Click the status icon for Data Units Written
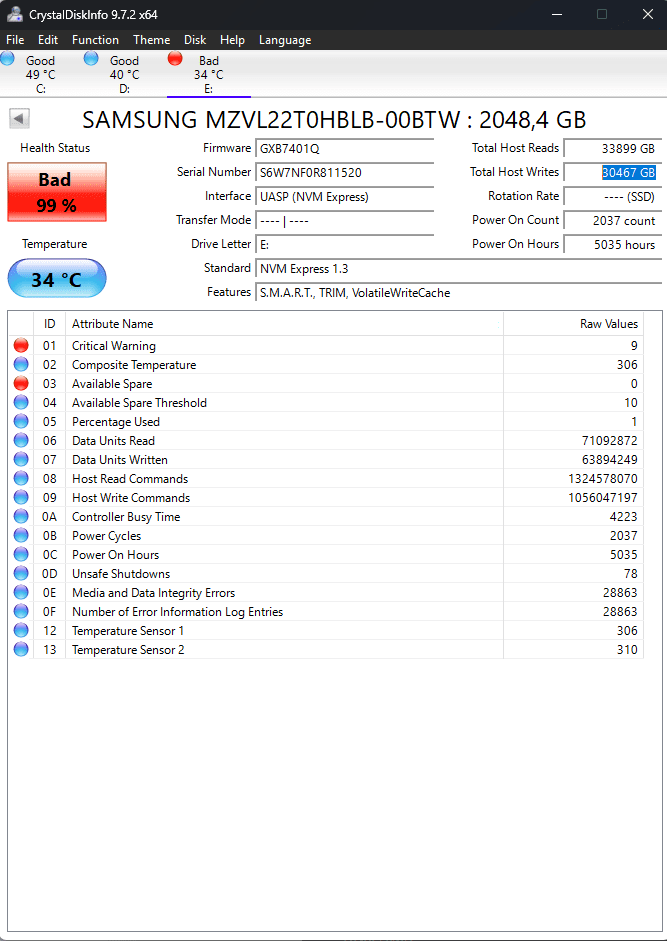The height and width of the screenshot is (941, 667). click(21, 459)
